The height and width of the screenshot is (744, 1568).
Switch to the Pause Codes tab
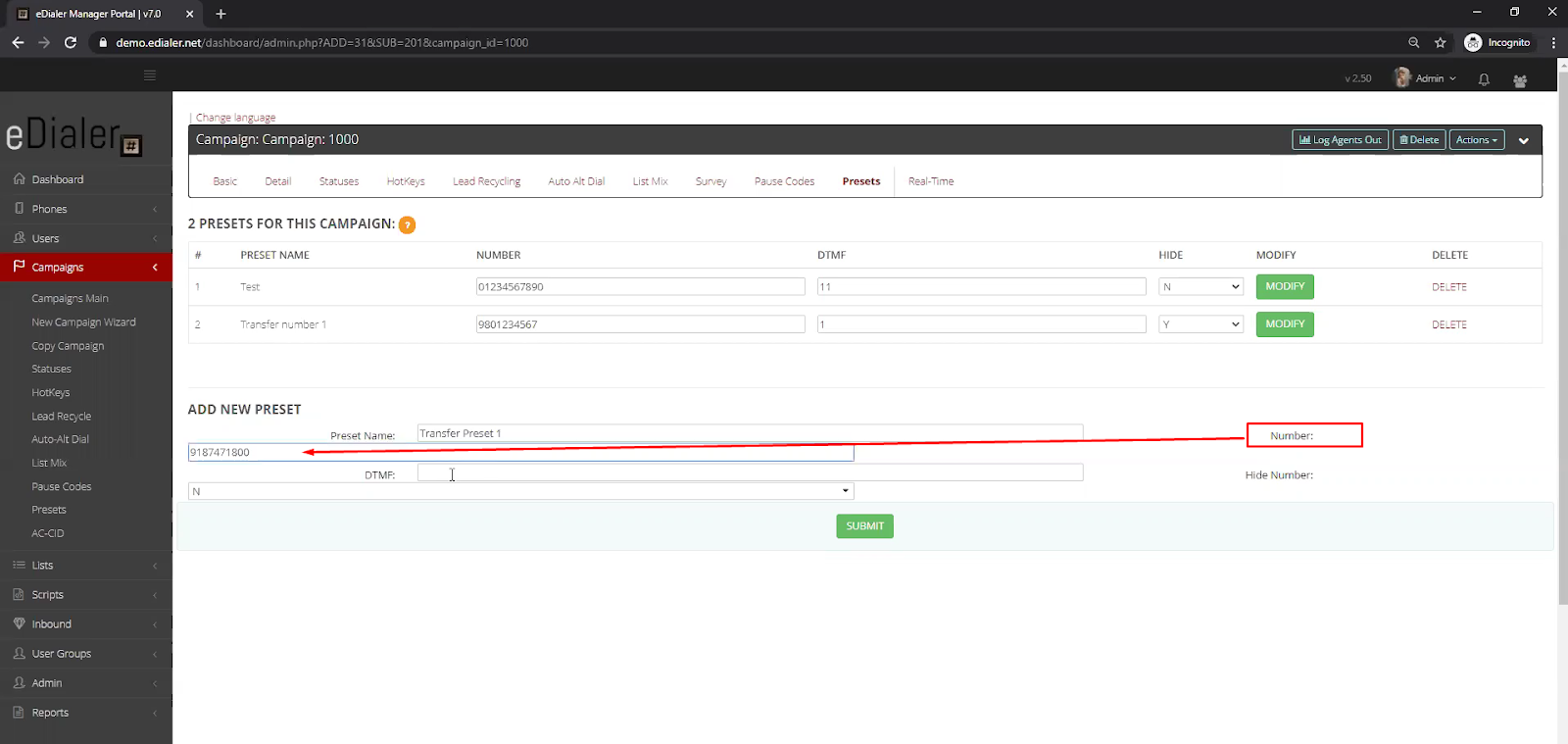pos(784,181)
